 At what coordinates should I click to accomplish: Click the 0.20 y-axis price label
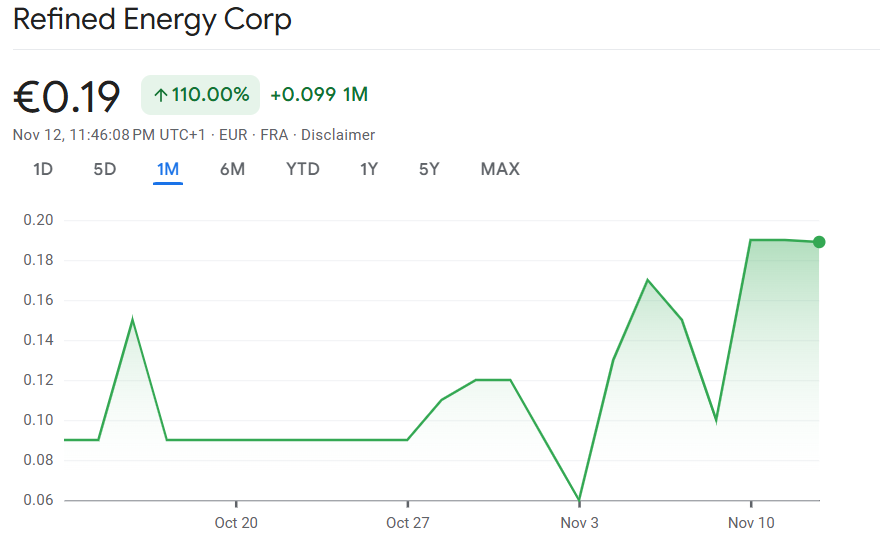37,220
